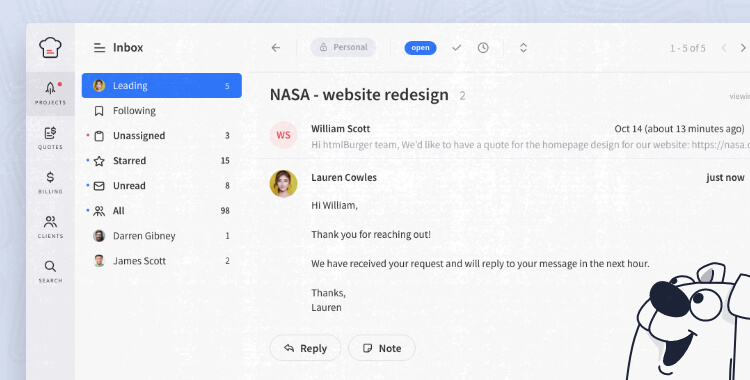Click the Search magnifier icon
Image resolution: width=750 pixels, height=380 pixels.
(x=50, y=266)
